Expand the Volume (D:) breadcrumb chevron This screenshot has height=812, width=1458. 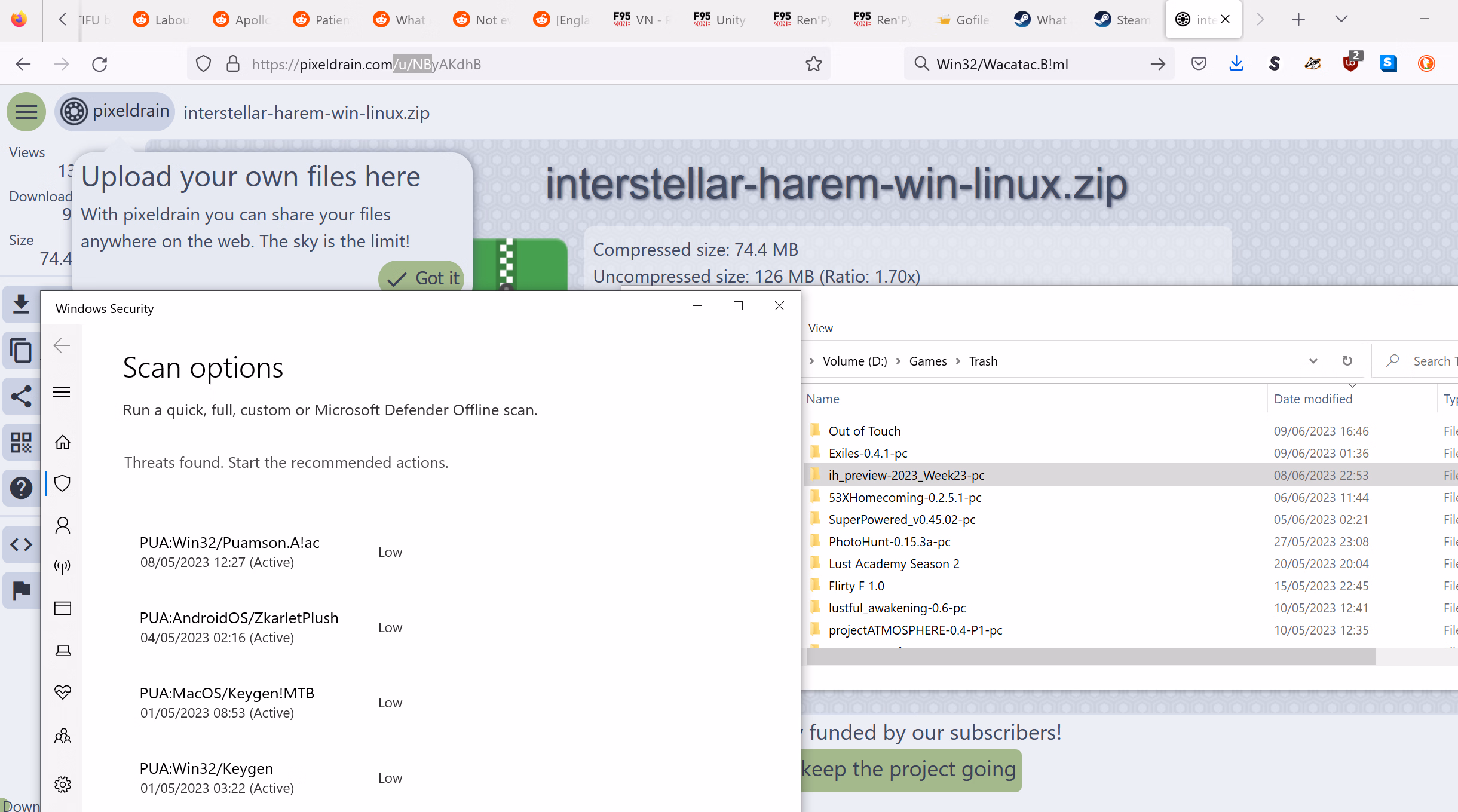point(898,361)
